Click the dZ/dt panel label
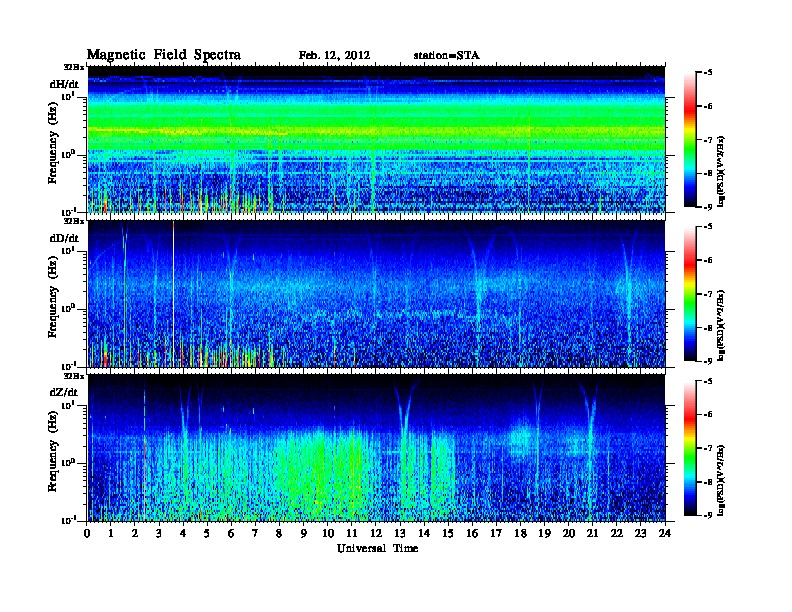The width and height of the screenshot is (792, 612). point(64,392)
